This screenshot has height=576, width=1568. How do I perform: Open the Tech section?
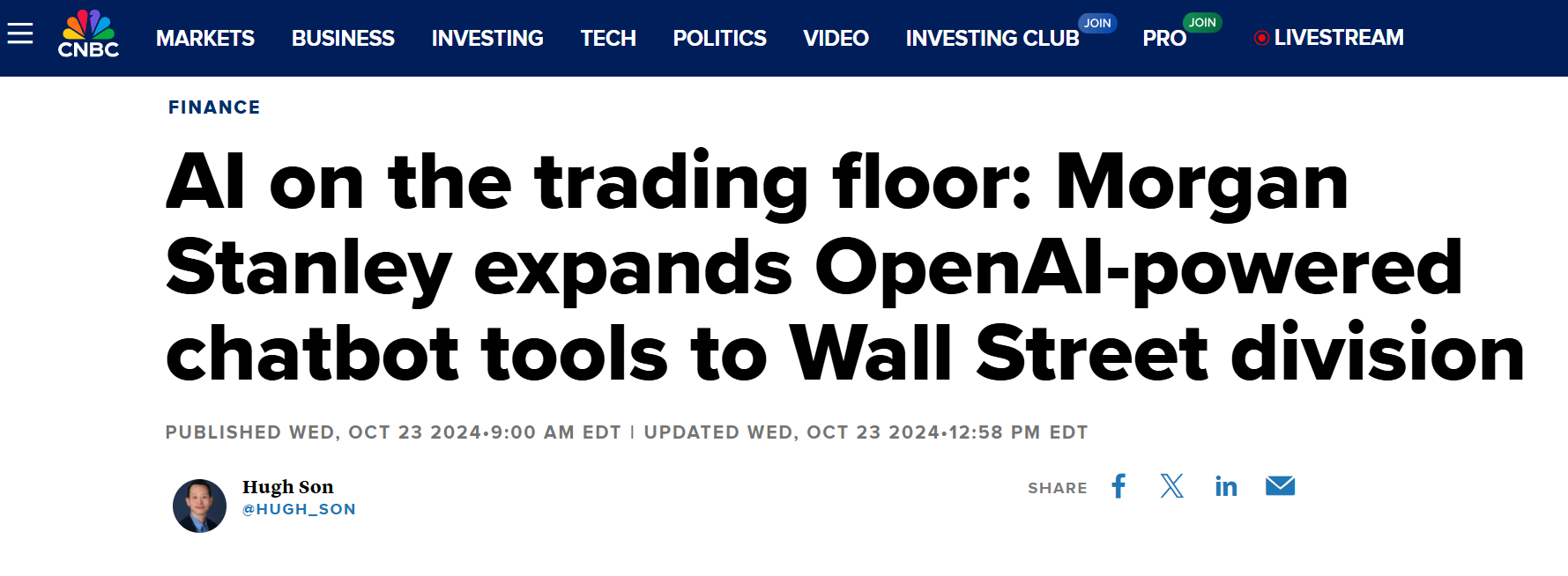[x=608, y=38]
